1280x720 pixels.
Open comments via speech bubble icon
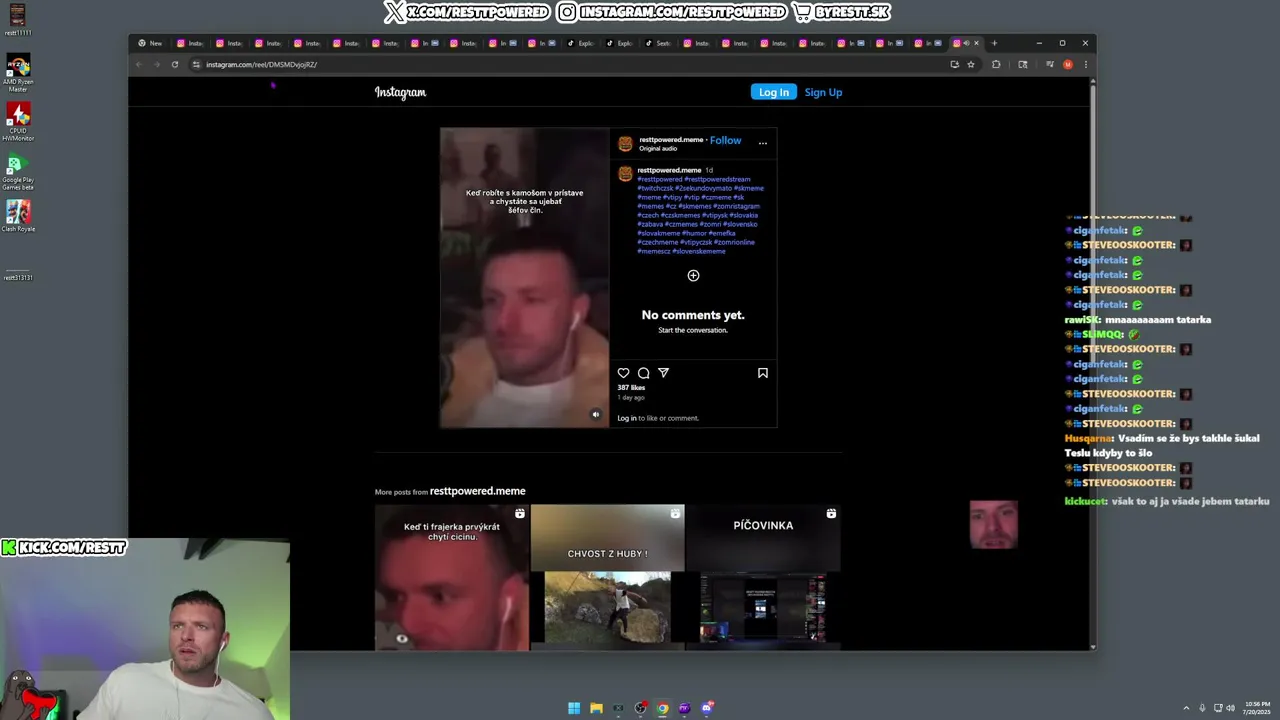click(643, 373)
